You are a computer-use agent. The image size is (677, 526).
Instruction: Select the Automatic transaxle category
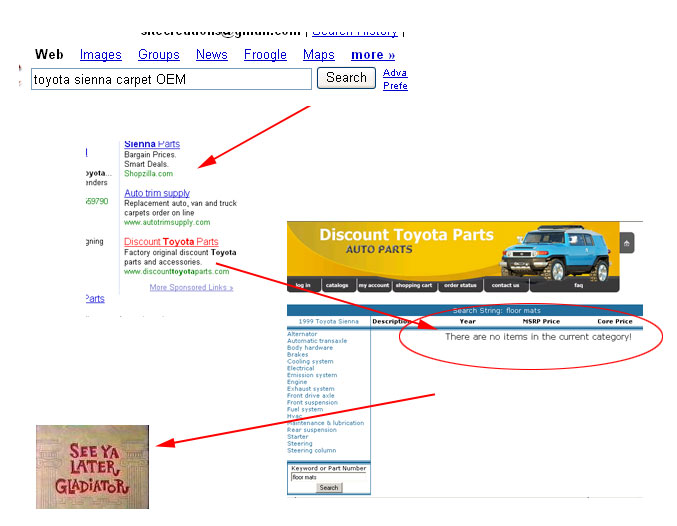317,341
